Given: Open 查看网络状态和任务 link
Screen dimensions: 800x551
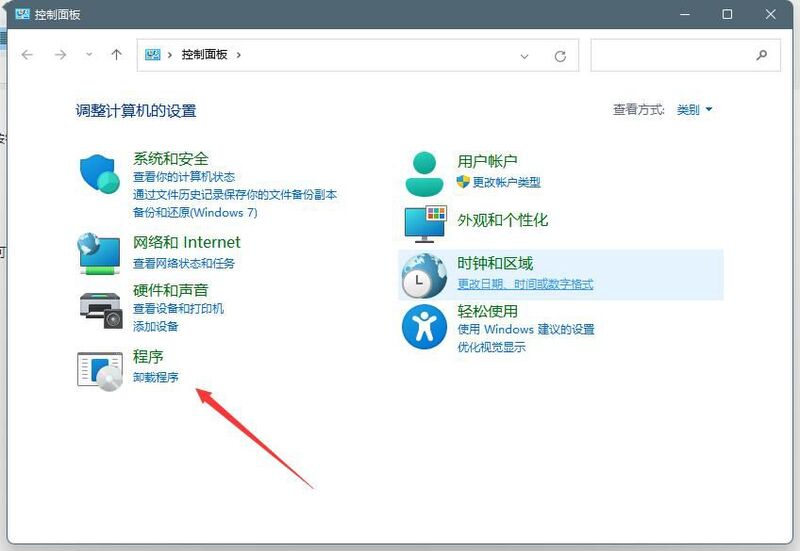Looking at the screenshot, I should 184,263.
